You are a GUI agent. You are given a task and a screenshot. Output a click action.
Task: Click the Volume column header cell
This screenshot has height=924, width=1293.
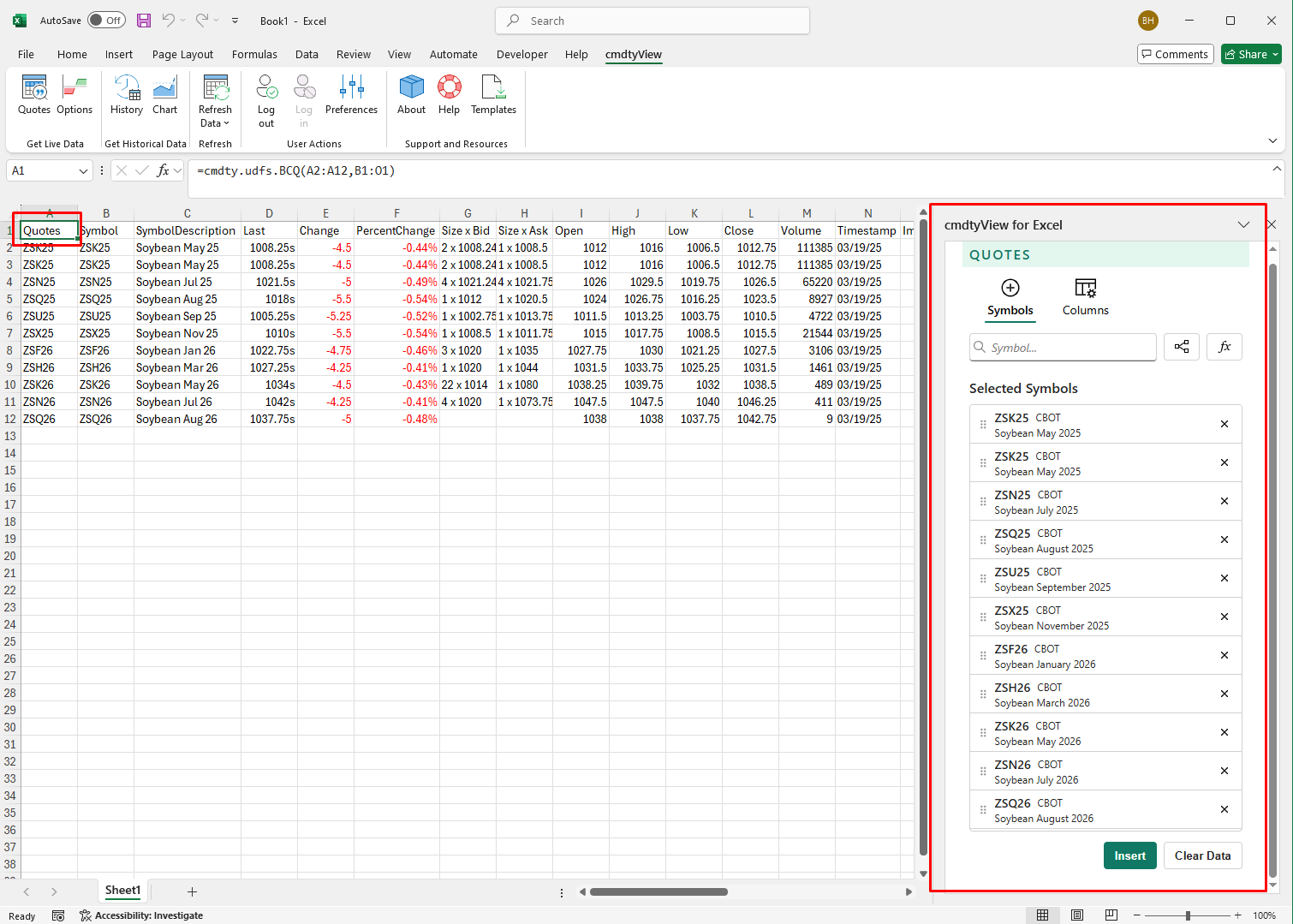tap(807, 230)
